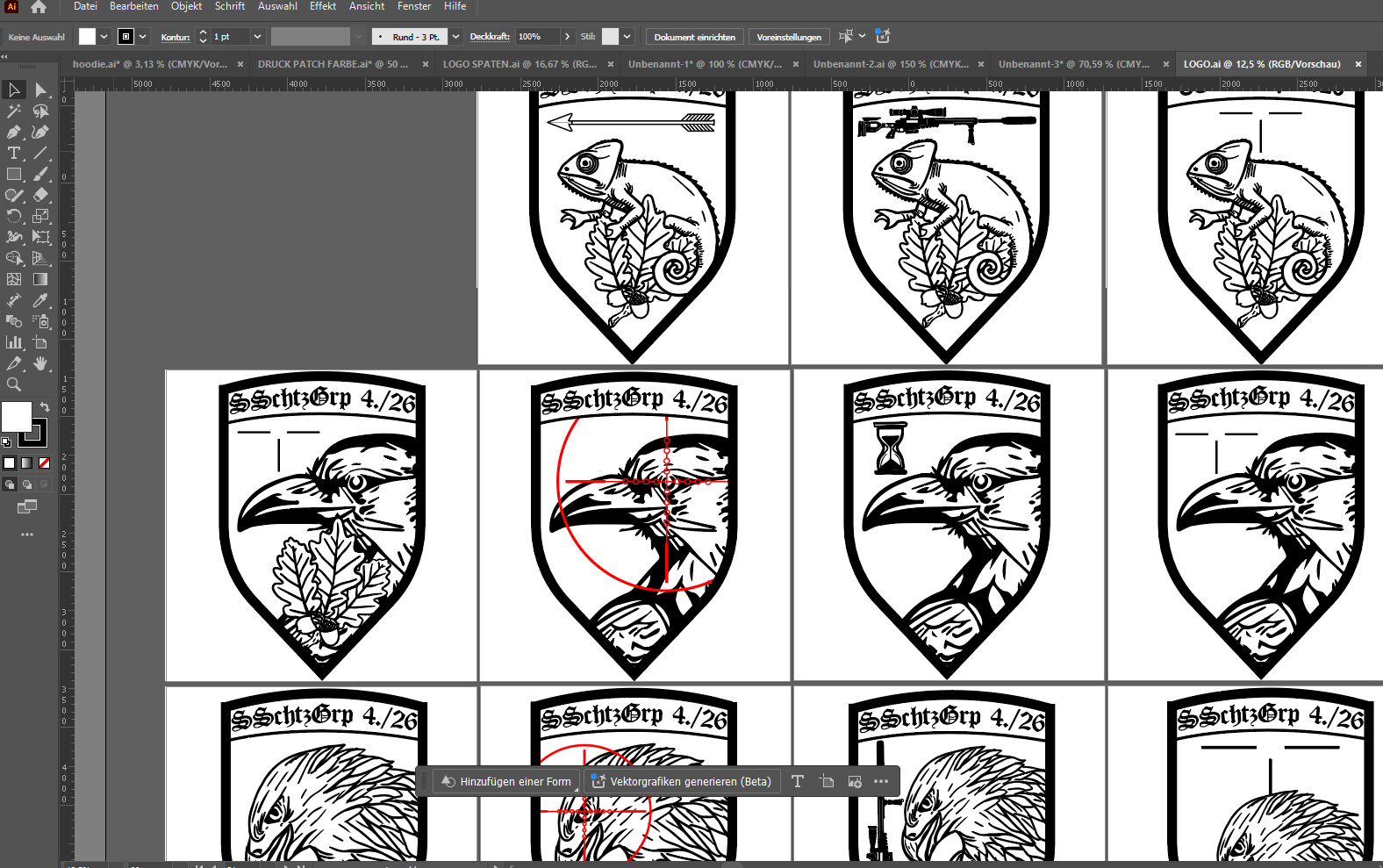This screenshot has width=1383, height=868.
Task: Select the Hand tool
Action: (x=40, y=363)
